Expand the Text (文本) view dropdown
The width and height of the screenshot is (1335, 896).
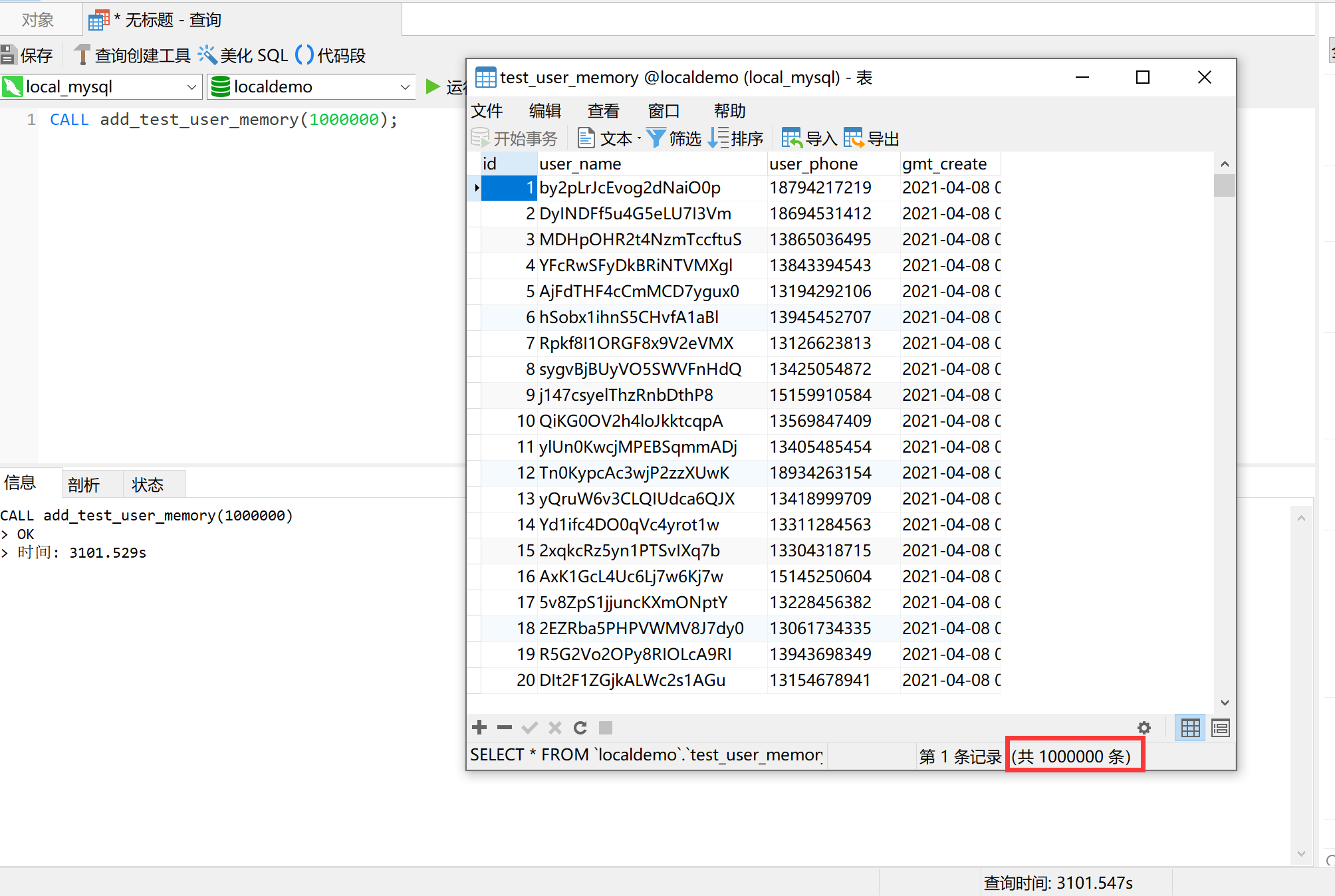638,138
